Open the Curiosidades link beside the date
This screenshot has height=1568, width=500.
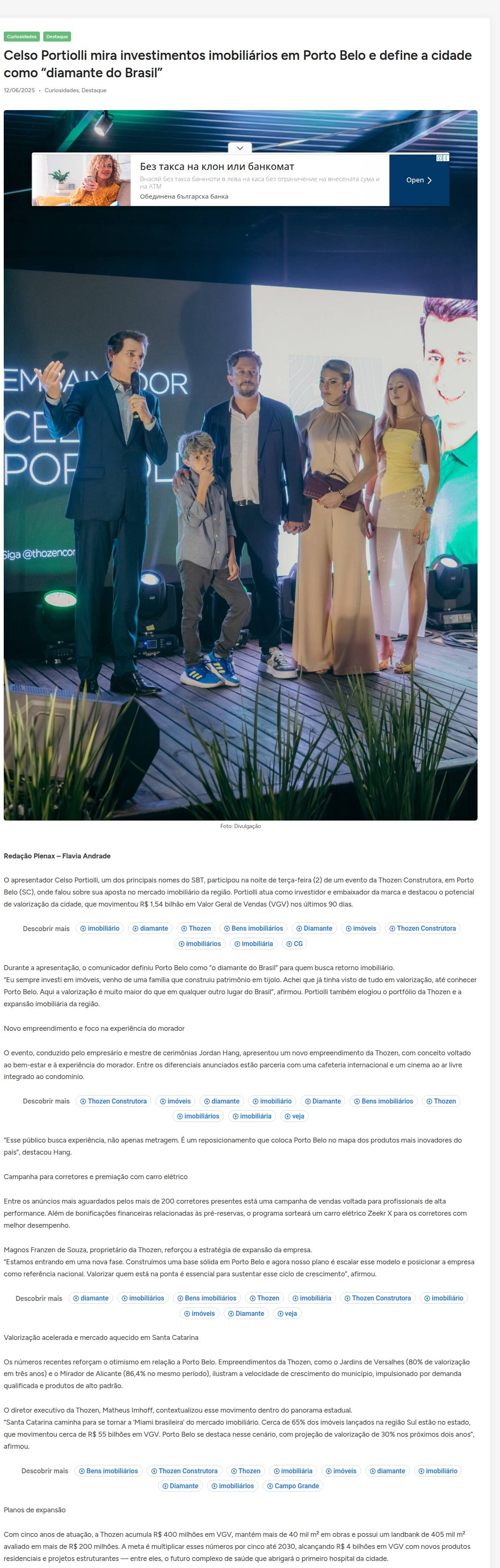(62, 90)
